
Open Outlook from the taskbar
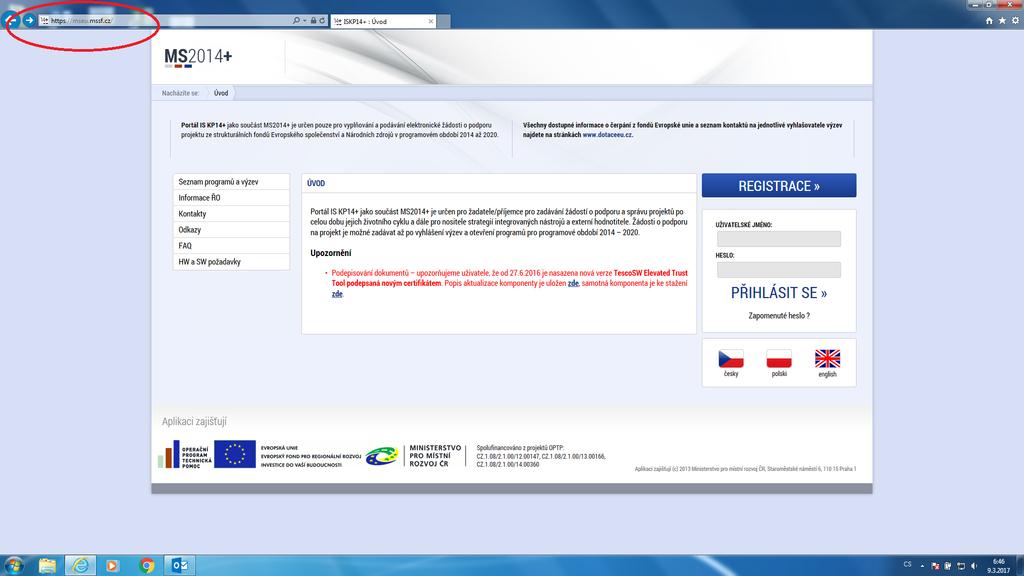tap(180, 566)
